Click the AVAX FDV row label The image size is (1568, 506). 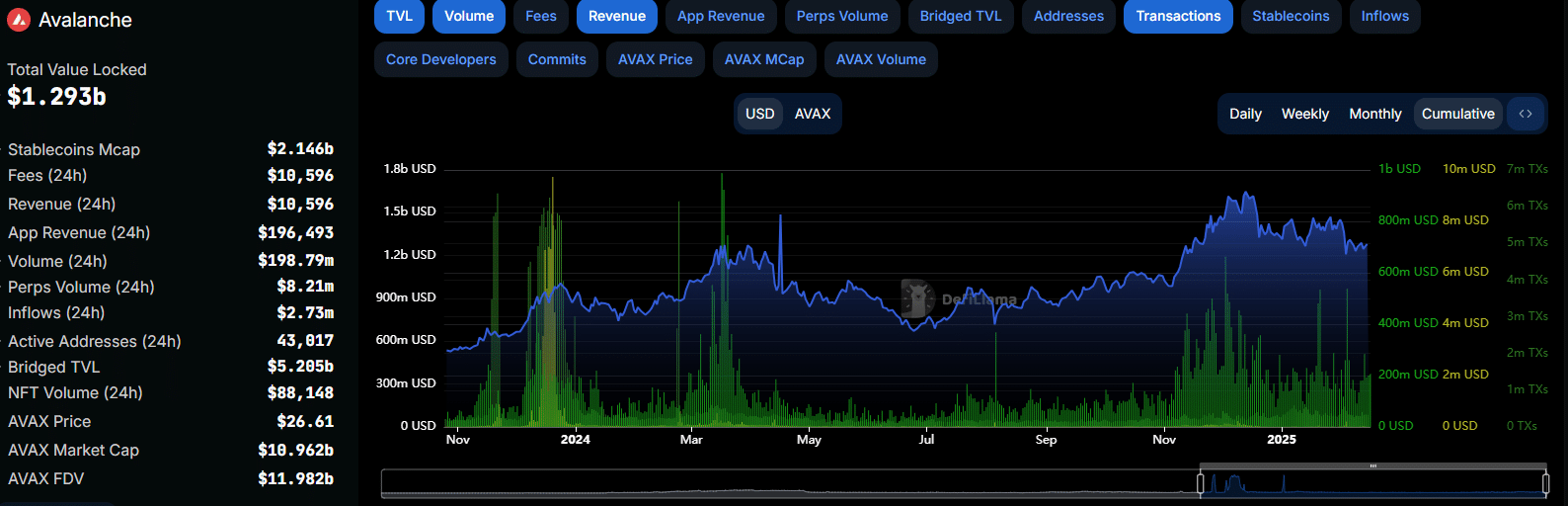click(x=46, y=478)
